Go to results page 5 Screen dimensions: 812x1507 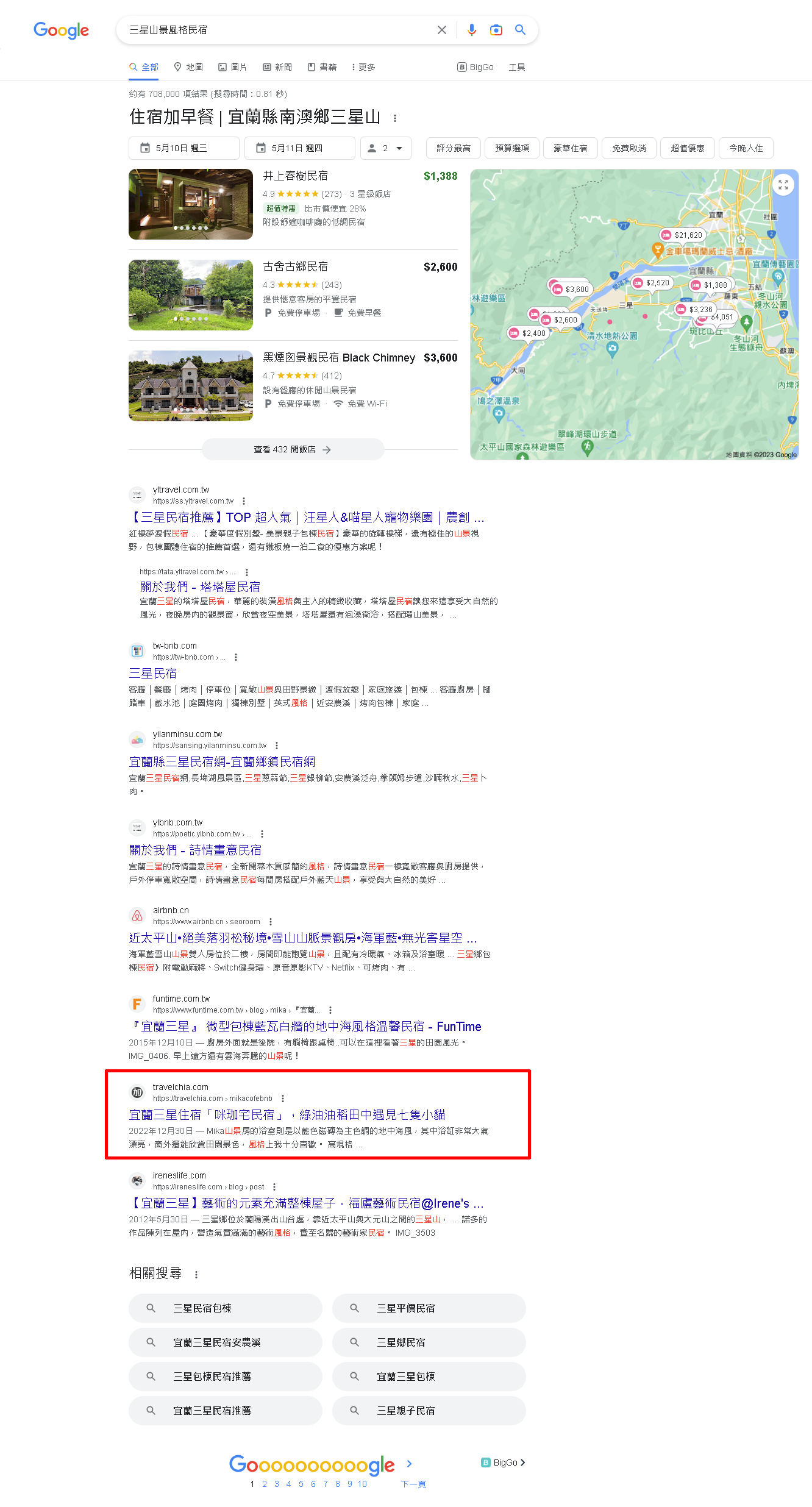[301, 1484]
